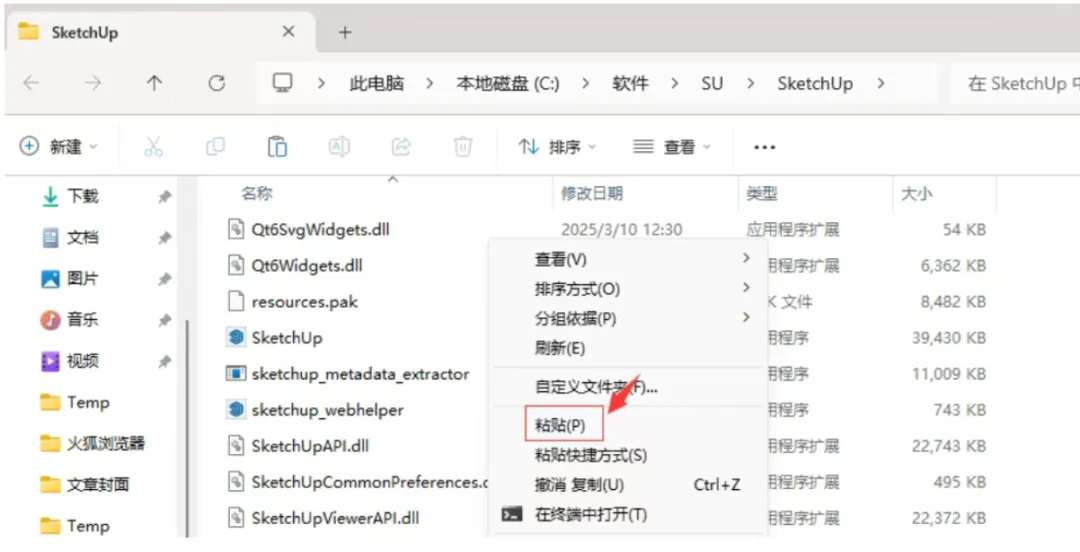Image resolution: width=1080 pixels, height=552 pixels.
Task: Click the sidebar vertical scrollbar
Action: point(187,427)
